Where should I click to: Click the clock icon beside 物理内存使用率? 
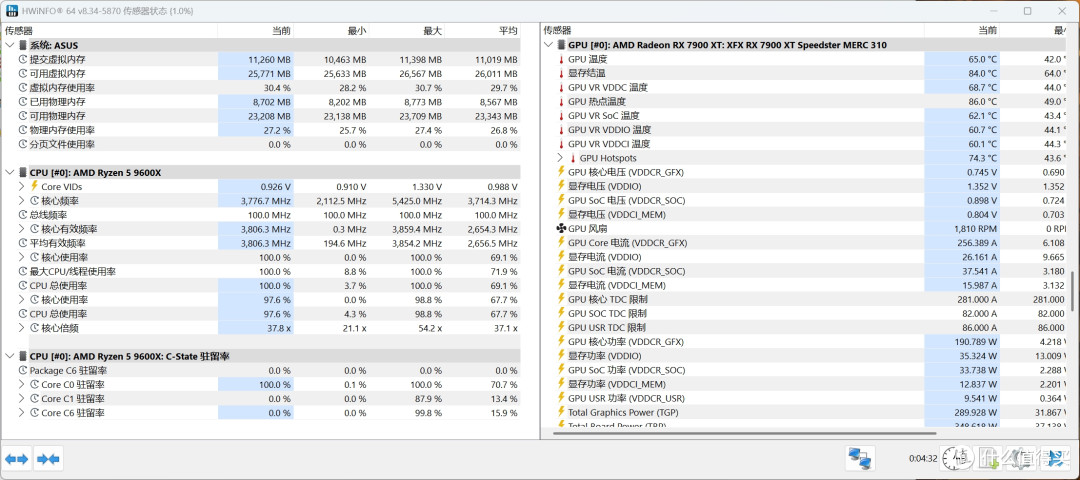(23, 130)
